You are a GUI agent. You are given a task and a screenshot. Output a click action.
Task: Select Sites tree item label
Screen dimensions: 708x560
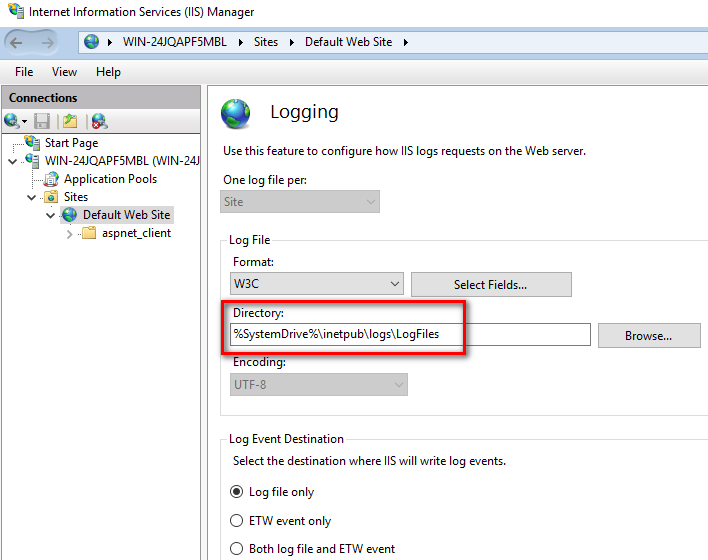76,197
